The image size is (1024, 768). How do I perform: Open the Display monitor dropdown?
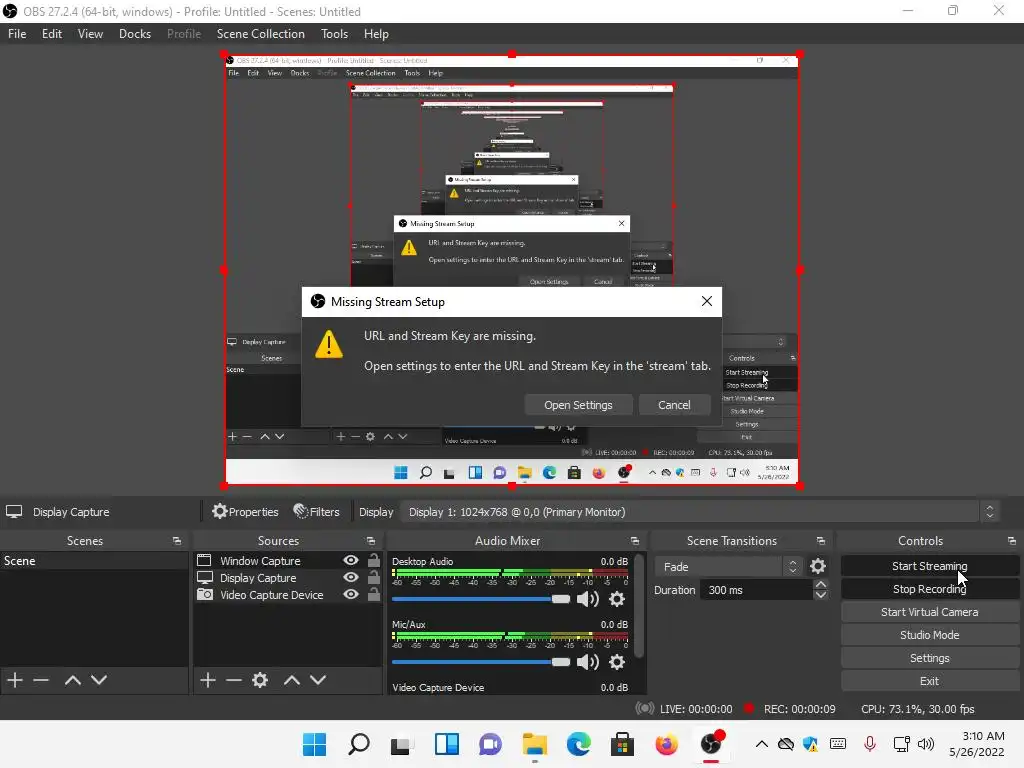[x=699, y=512]
